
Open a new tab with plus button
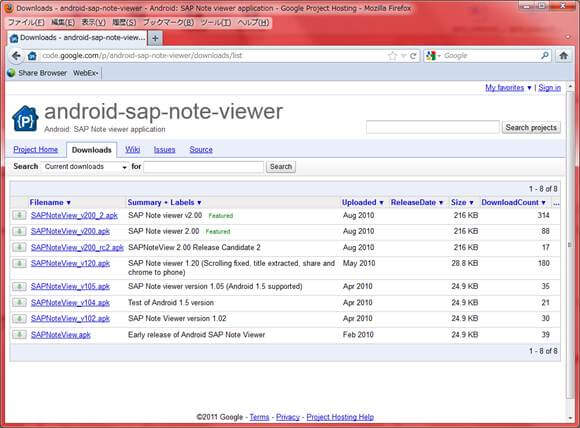pyautogui.click(x=155, y=38)
